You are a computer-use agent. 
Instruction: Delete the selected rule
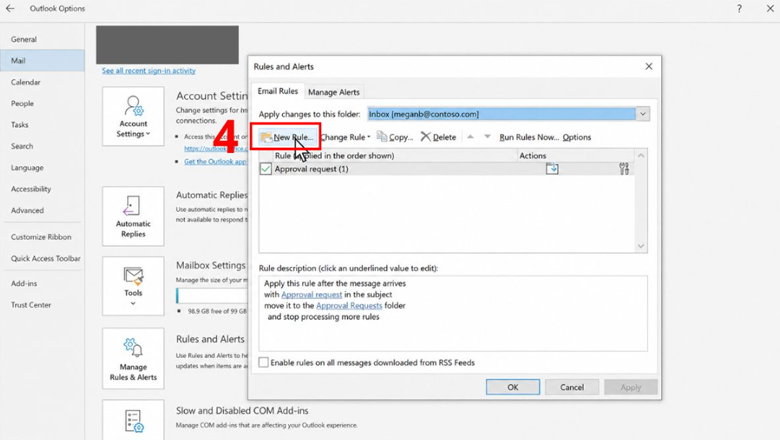(x=438, y=137)
